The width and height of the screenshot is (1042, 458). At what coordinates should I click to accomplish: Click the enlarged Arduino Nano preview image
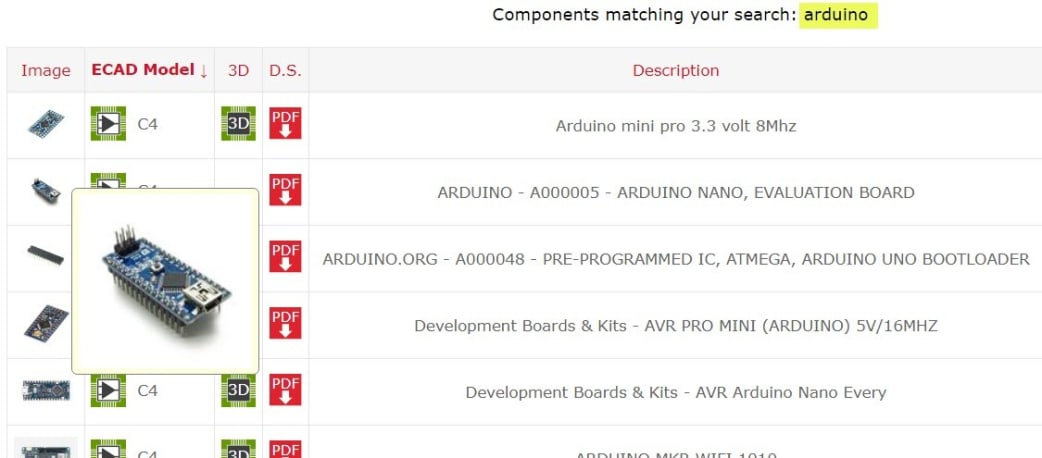166,281
